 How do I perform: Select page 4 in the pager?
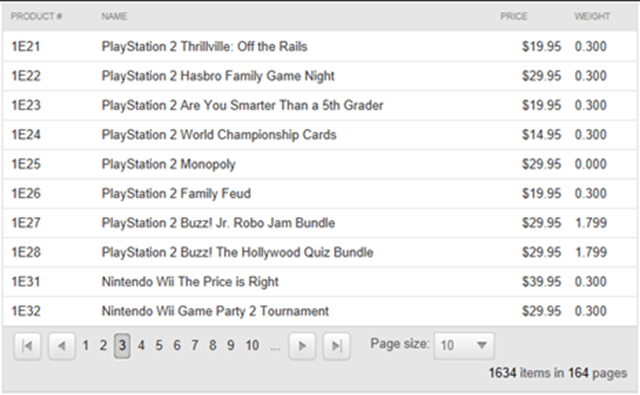pyautogui.click(x=141, y=346)
